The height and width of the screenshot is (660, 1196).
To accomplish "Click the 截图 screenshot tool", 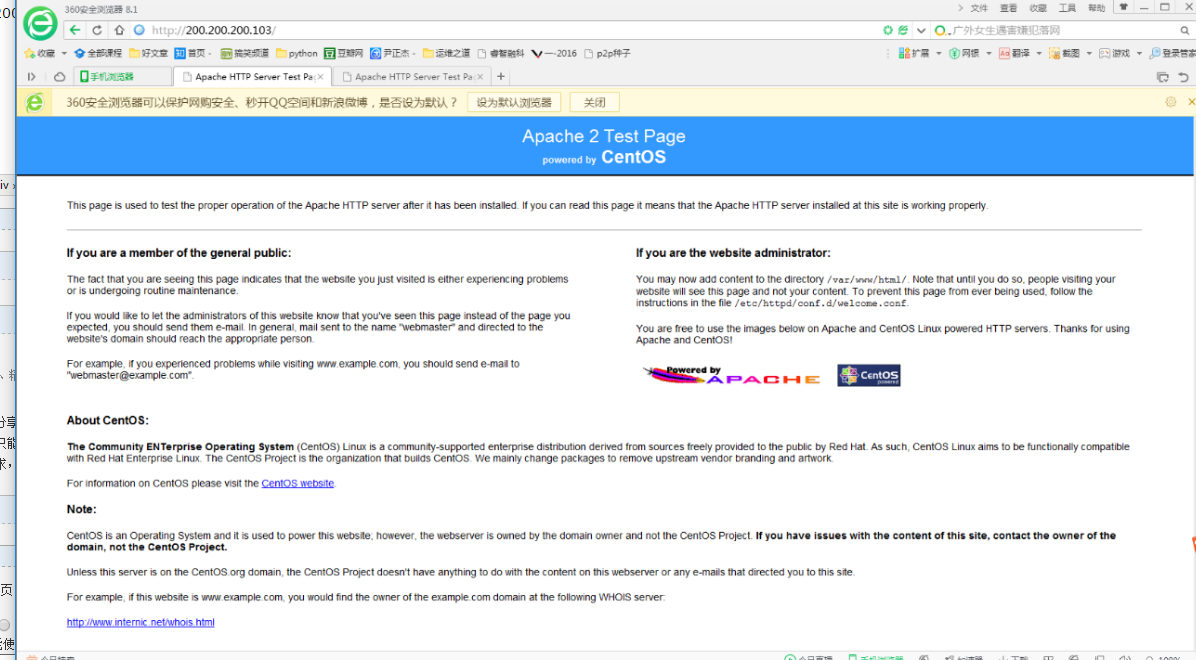I will (x=1065, y=53).
